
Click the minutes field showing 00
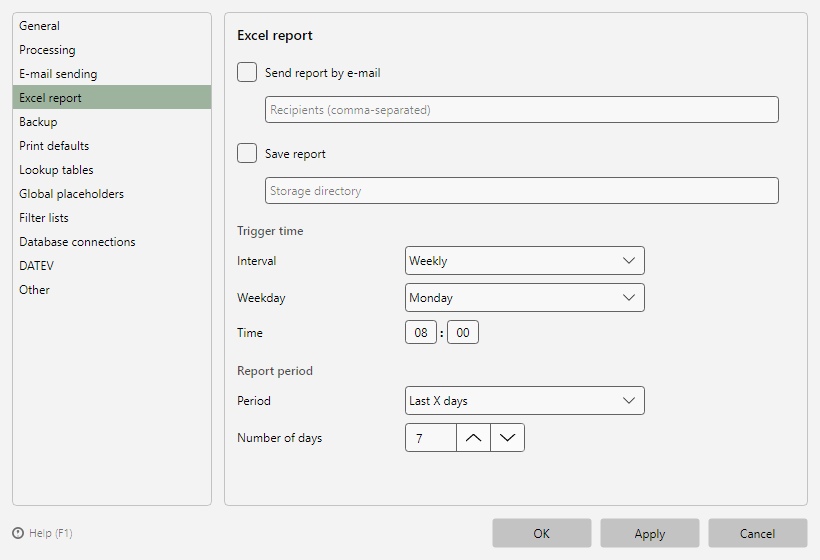(463, 332)
